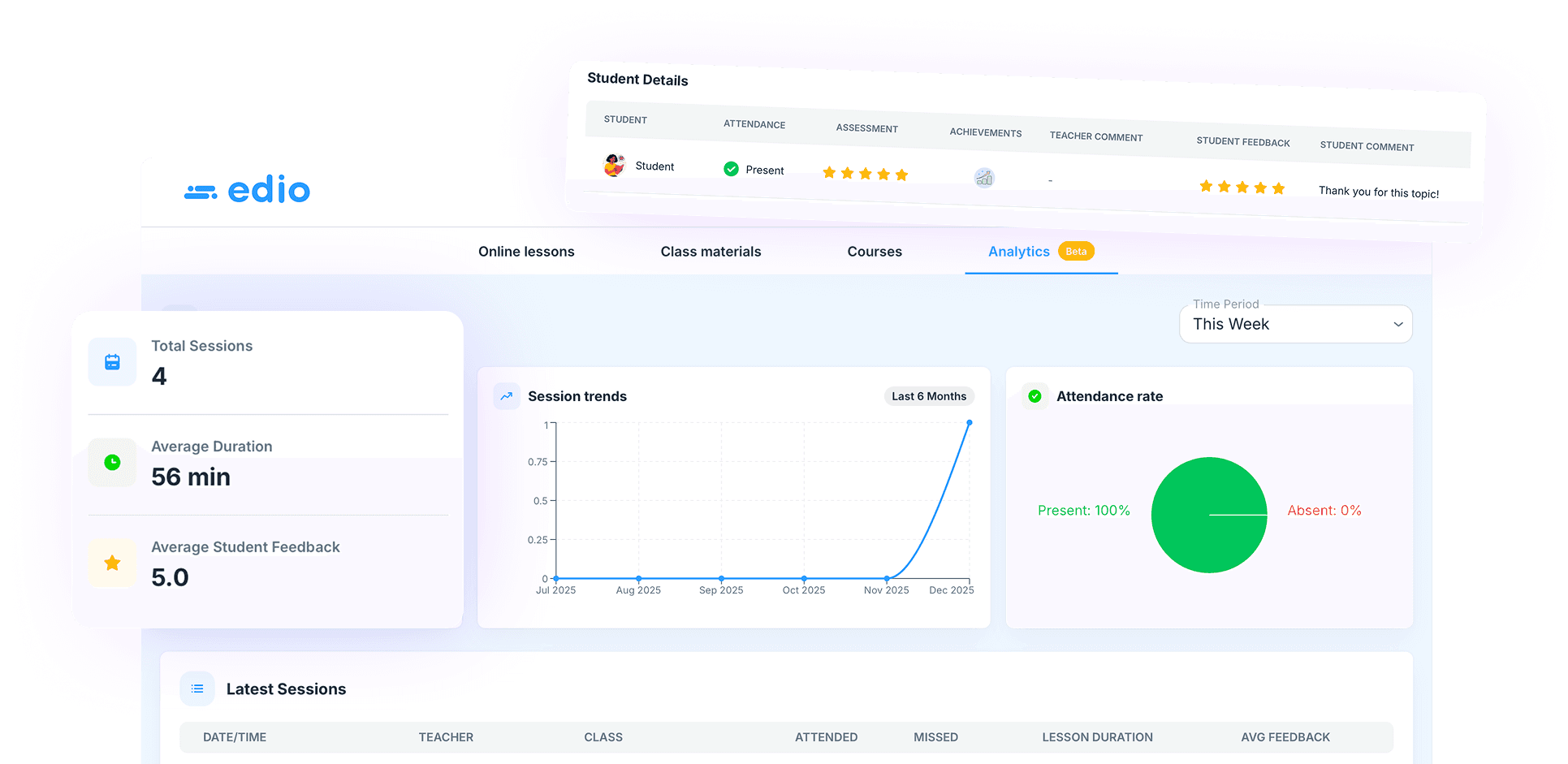Click the STUDENT column header
1568x764 pixels.
(625, 119)
